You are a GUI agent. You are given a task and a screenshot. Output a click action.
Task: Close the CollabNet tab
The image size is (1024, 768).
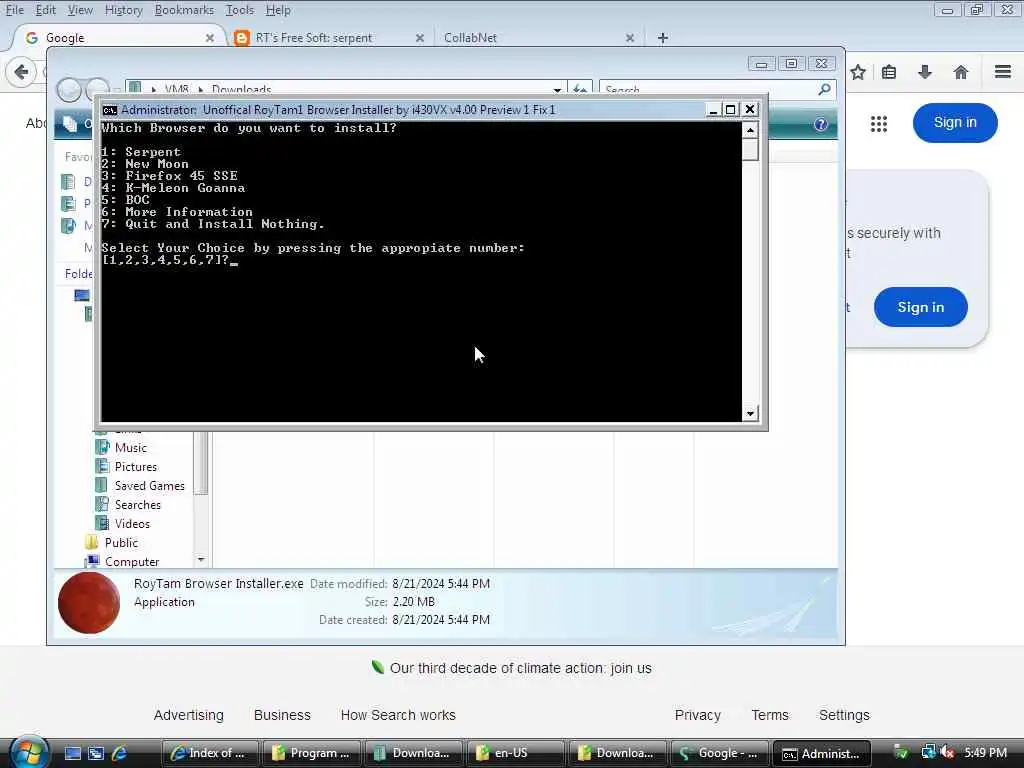(x=630, y=38)
